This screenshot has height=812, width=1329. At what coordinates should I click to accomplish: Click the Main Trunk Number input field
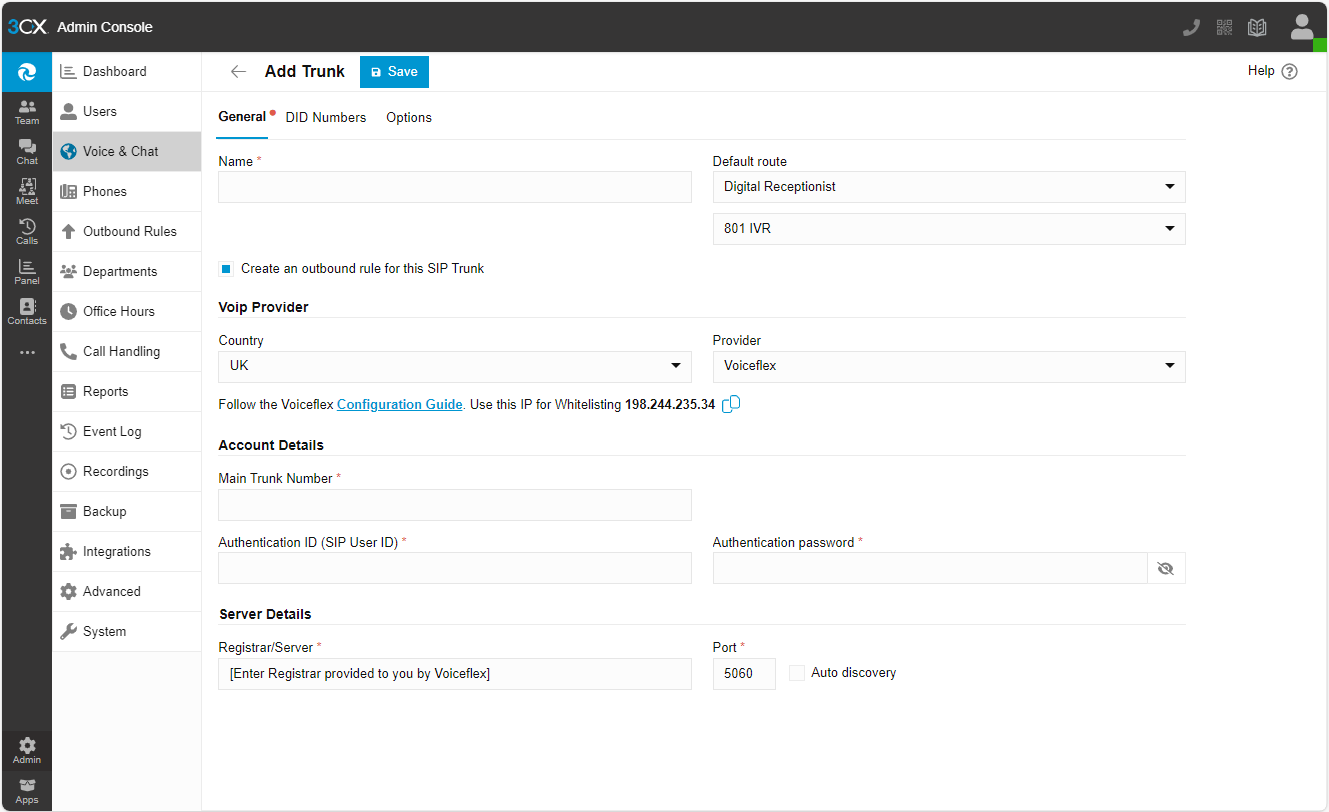pyautogui.click(x=454, y=505)
